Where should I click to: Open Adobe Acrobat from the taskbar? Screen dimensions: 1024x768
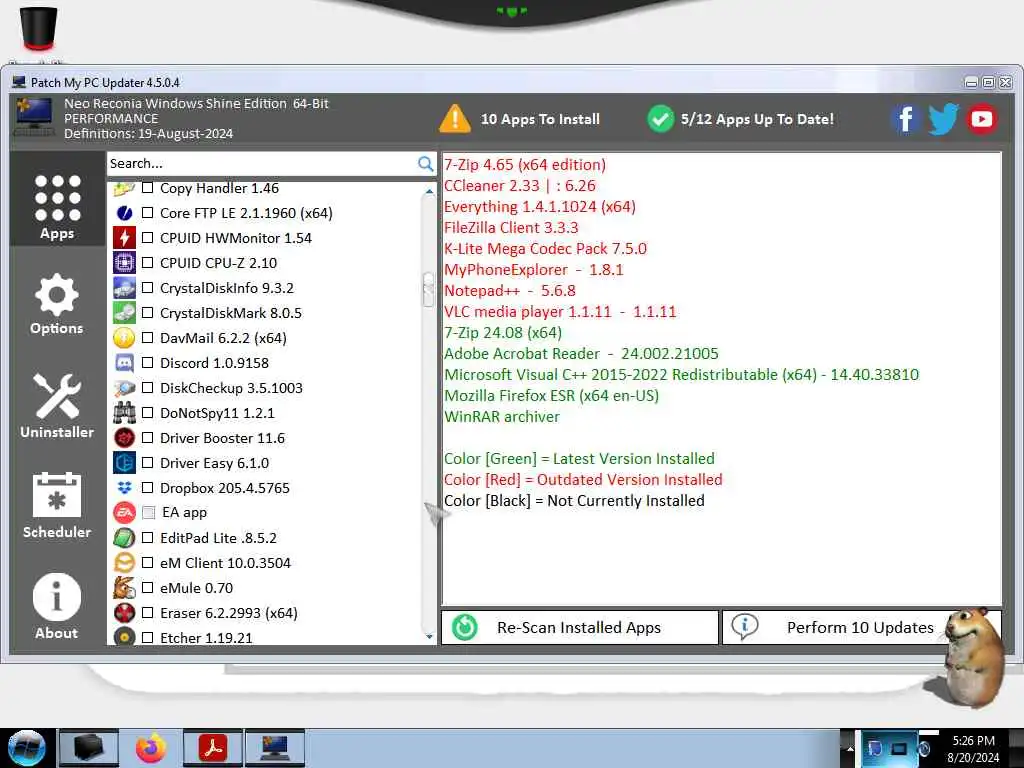pos(213,748)
